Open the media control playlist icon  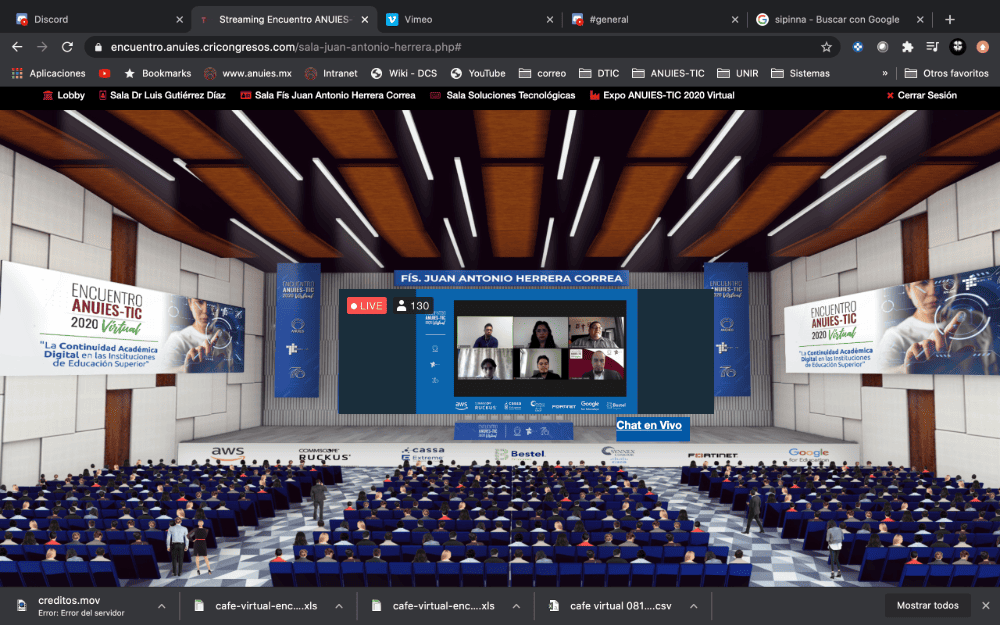[x=932, y=47]
